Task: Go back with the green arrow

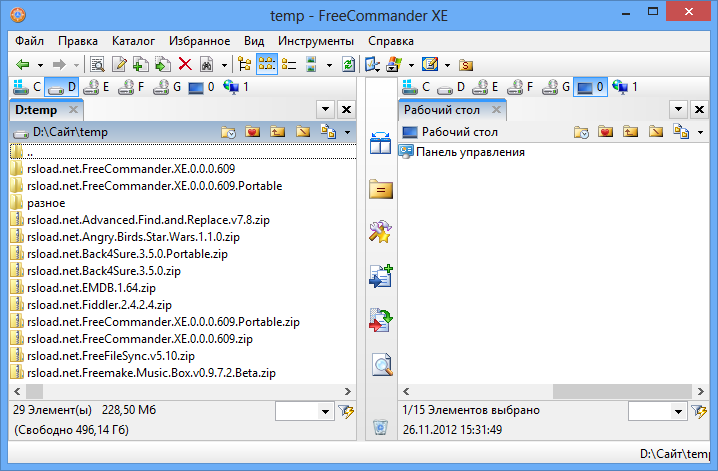Action: [x=23, y=65]
